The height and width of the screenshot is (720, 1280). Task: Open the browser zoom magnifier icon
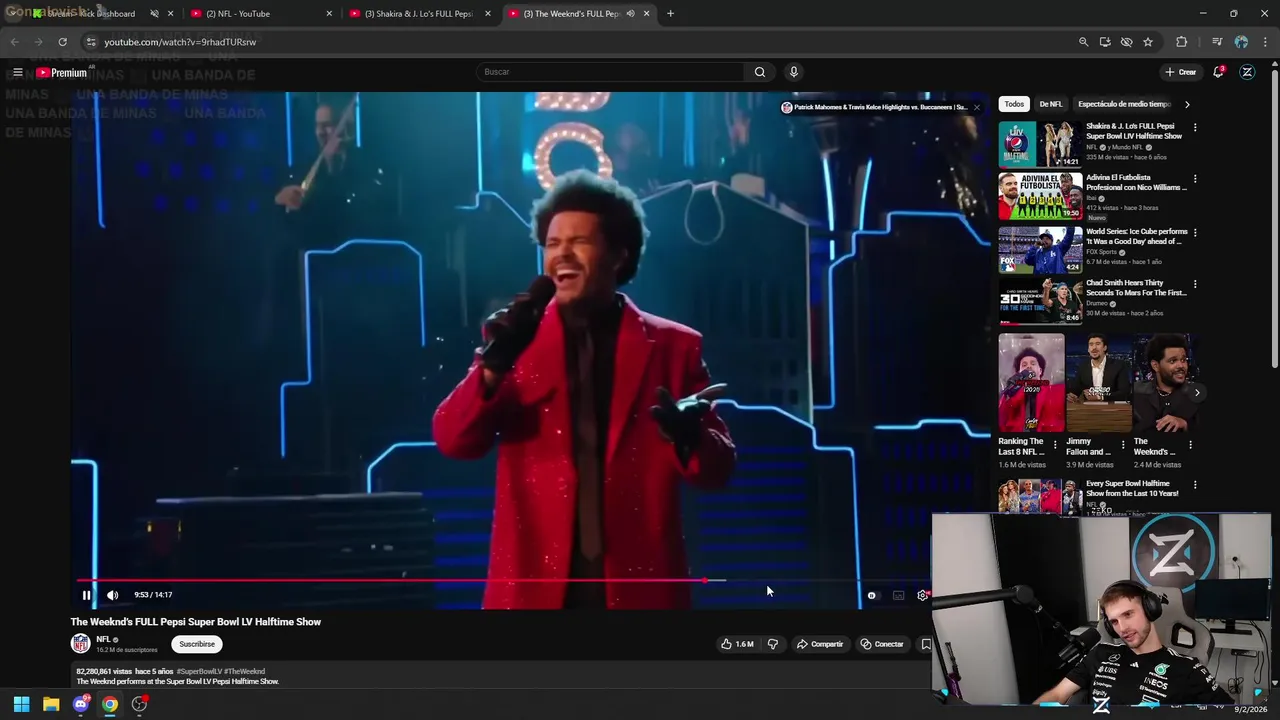[1083, 42]
